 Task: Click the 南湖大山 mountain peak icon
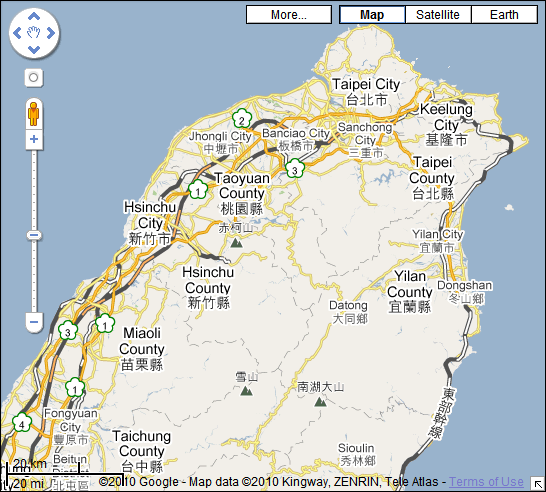point(320,402)
